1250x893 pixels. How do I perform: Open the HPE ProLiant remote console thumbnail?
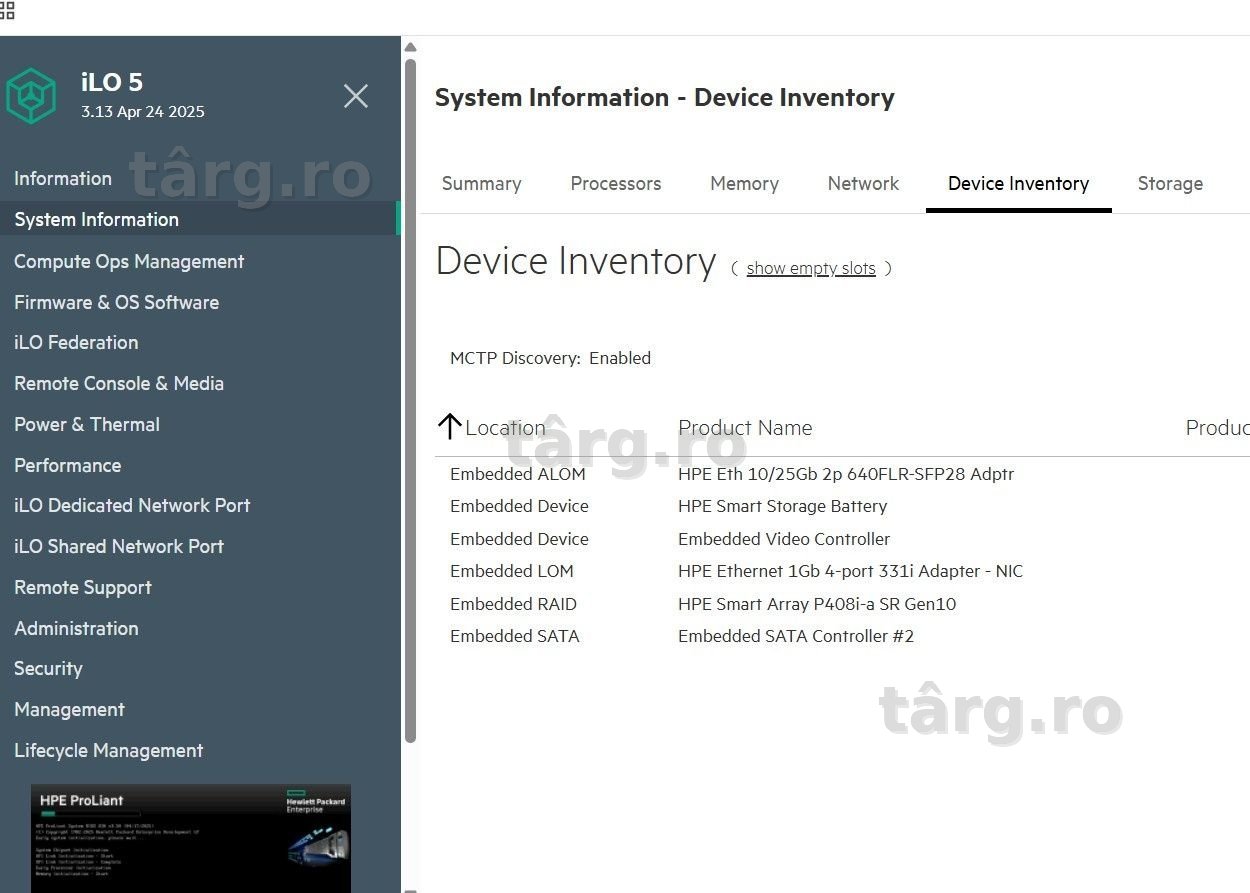coord(191,838)
